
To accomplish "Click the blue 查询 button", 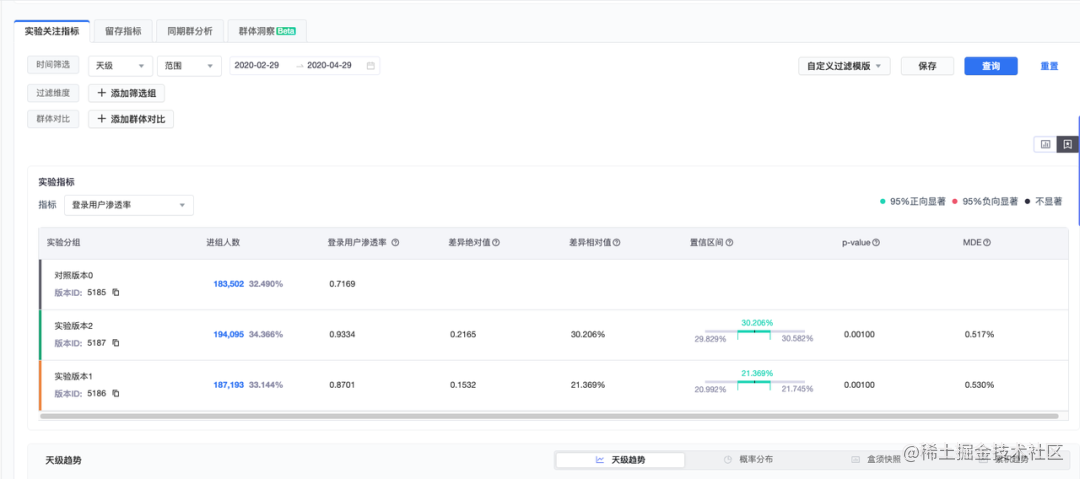I will (x=990, y=66).
